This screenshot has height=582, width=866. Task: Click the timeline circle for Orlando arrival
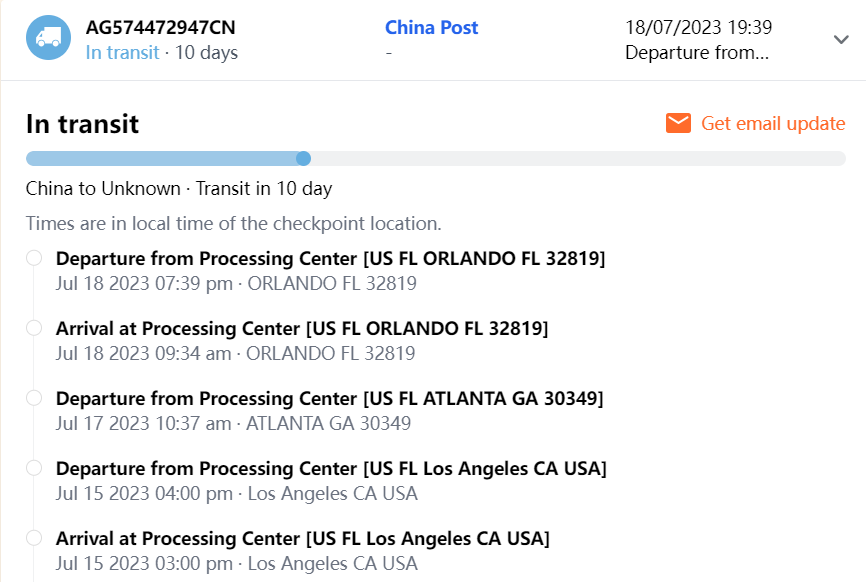pyautogui.click(x=34, y=328)
